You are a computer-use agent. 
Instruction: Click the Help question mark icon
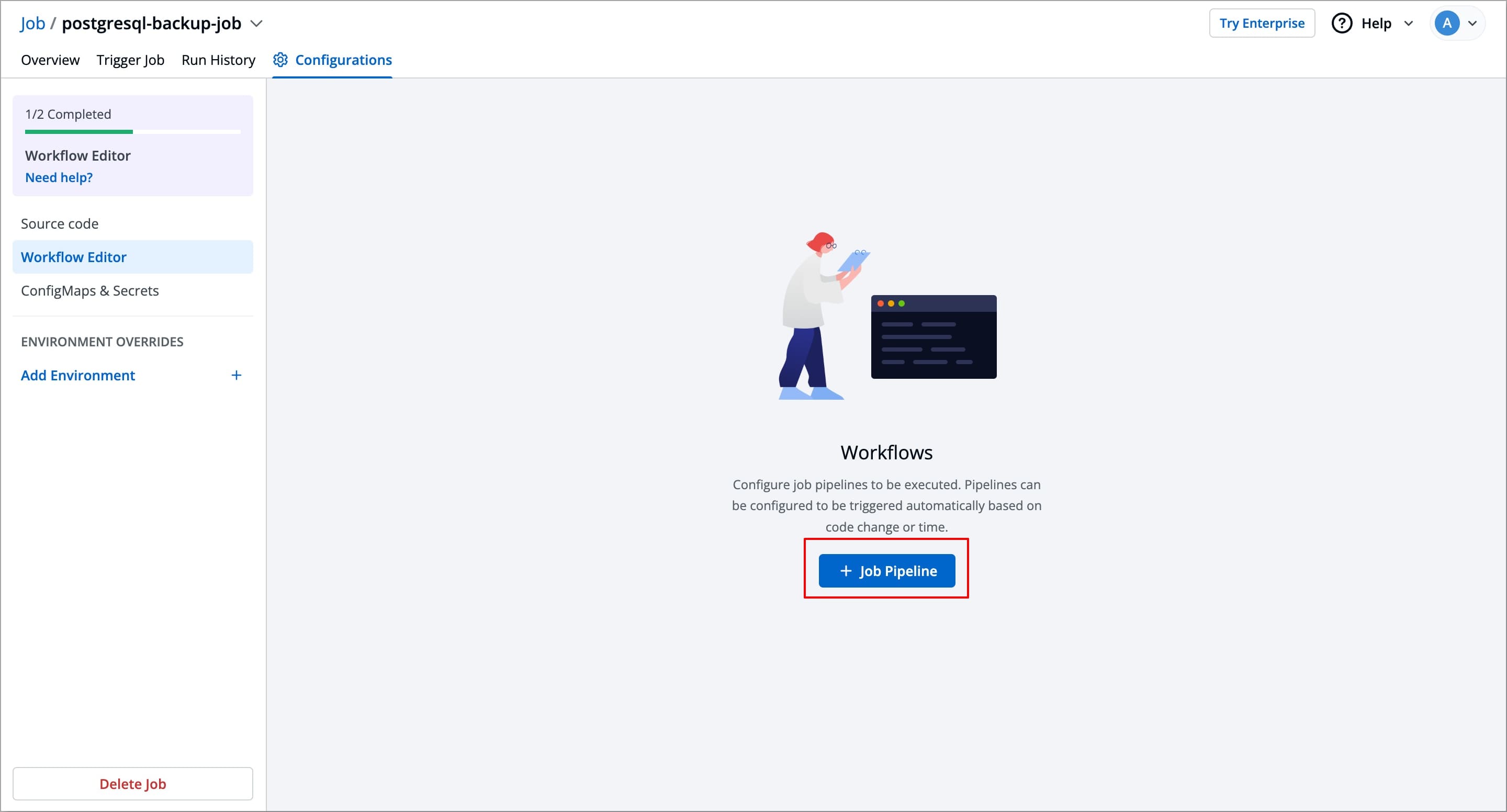point(1342,23)
